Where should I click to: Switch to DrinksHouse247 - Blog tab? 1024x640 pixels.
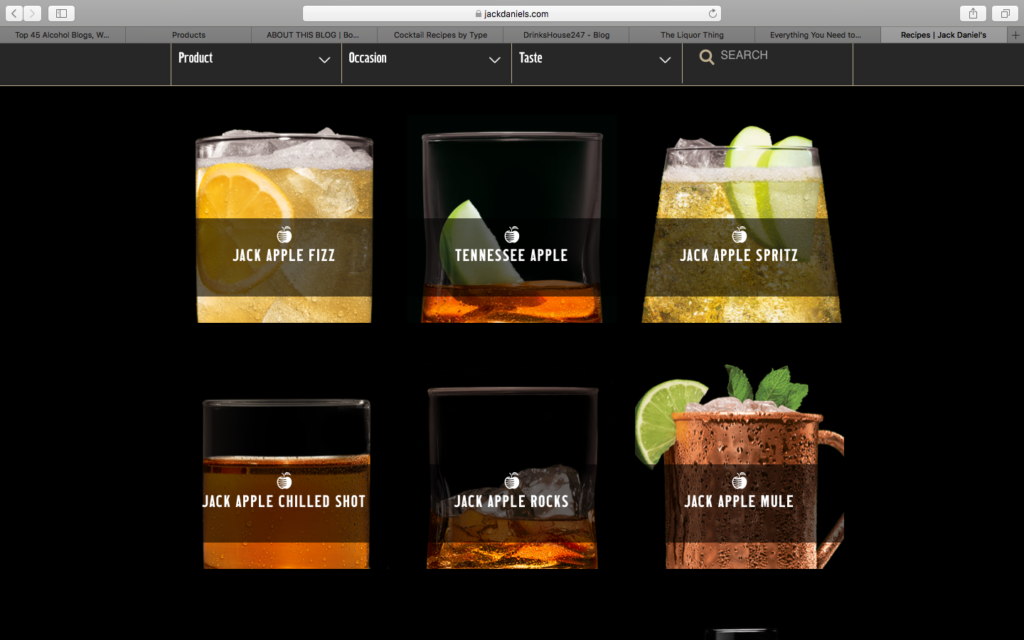tap(566, 35)
